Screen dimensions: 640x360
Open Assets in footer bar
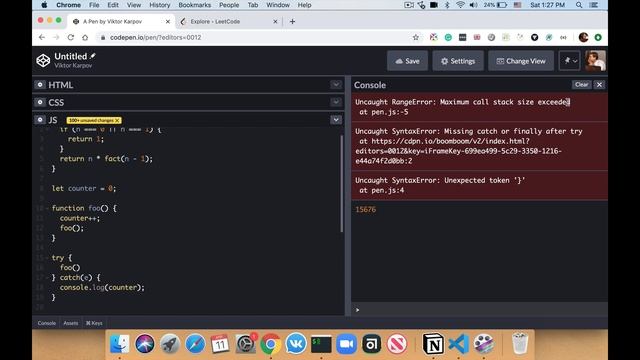(71, 323)
